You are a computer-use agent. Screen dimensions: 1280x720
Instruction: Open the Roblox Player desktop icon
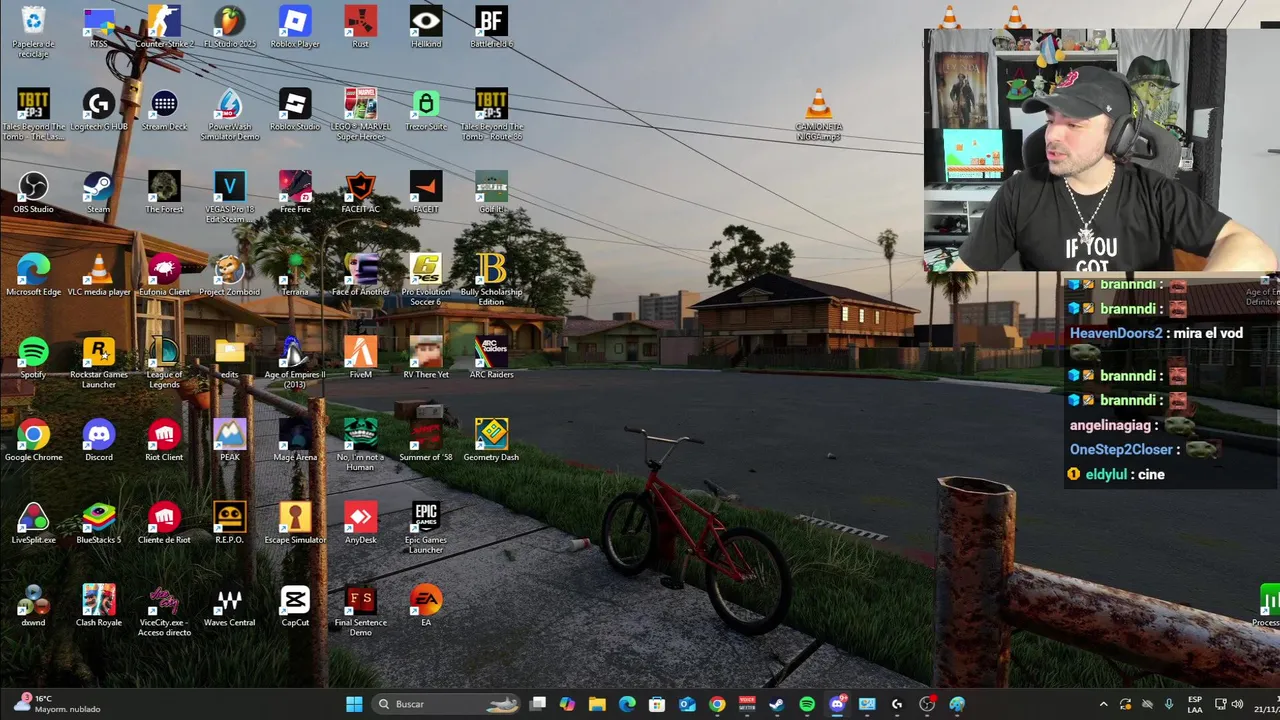click(295, 27)
